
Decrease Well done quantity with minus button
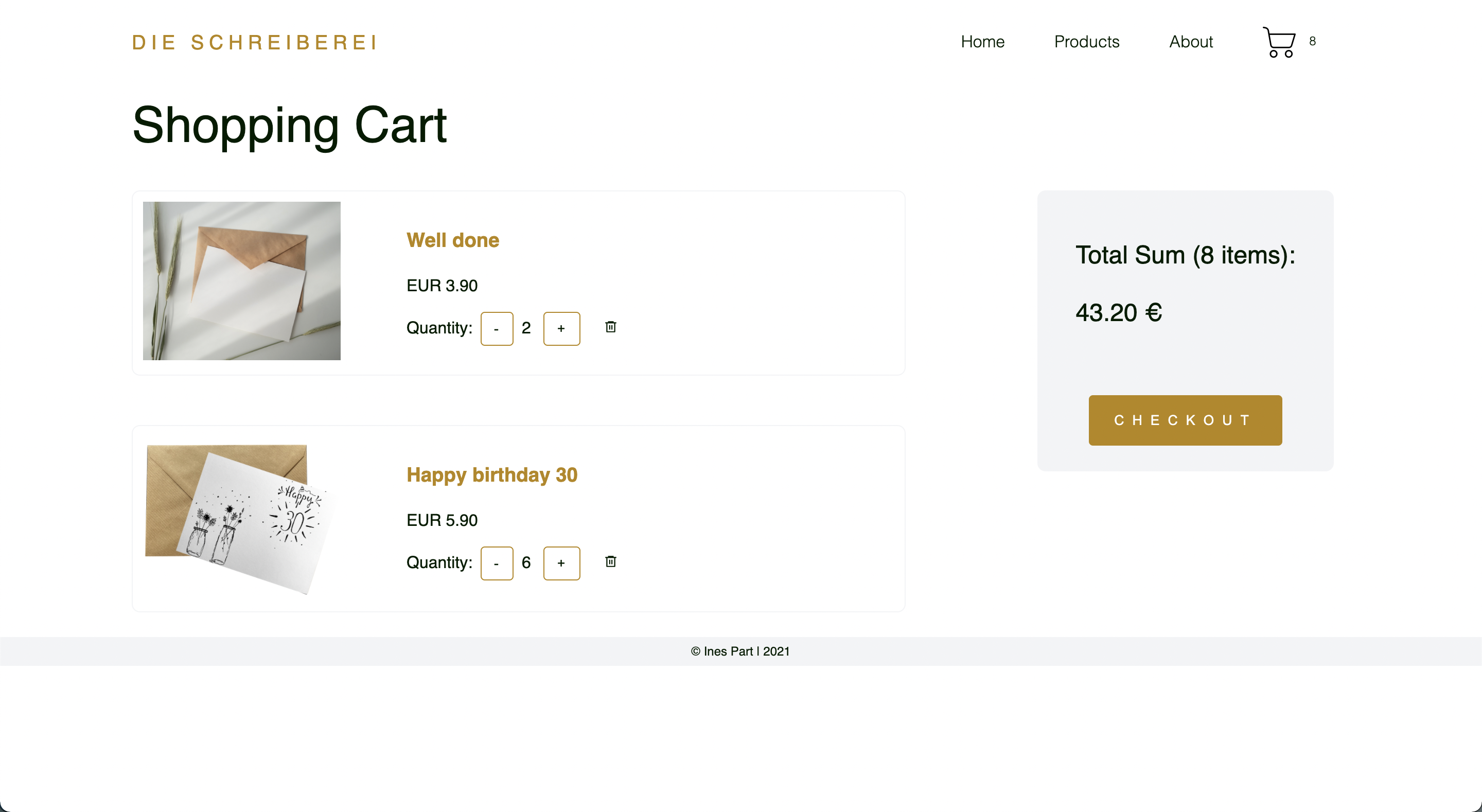point(497,329)
